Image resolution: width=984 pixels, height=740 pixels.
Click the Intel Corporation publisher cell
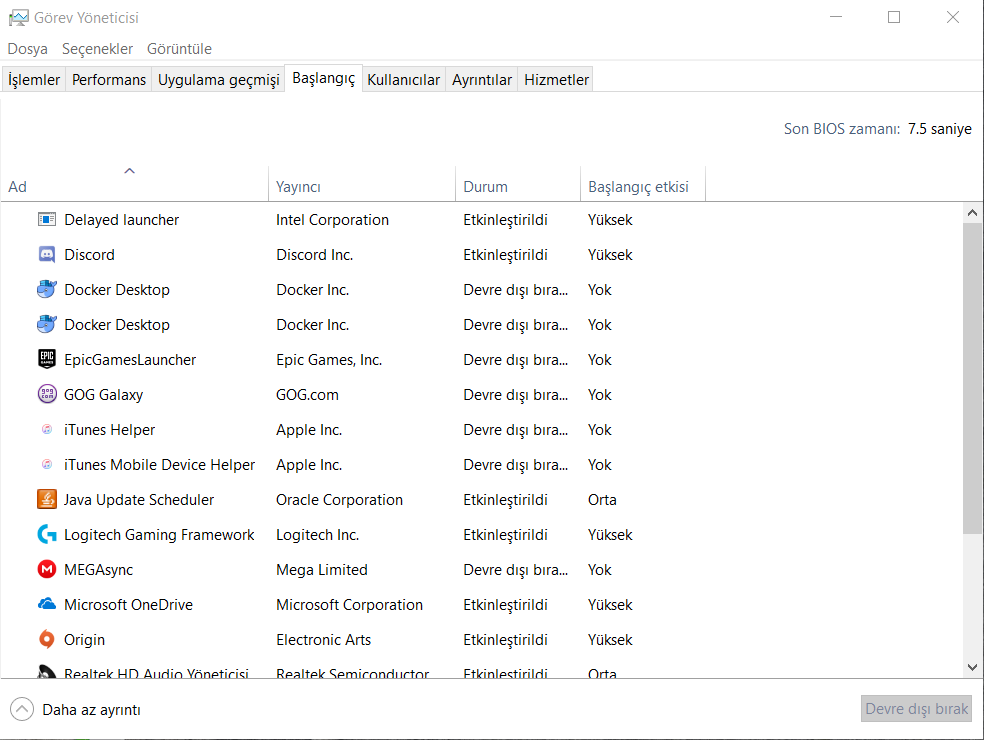click(333, 220)
